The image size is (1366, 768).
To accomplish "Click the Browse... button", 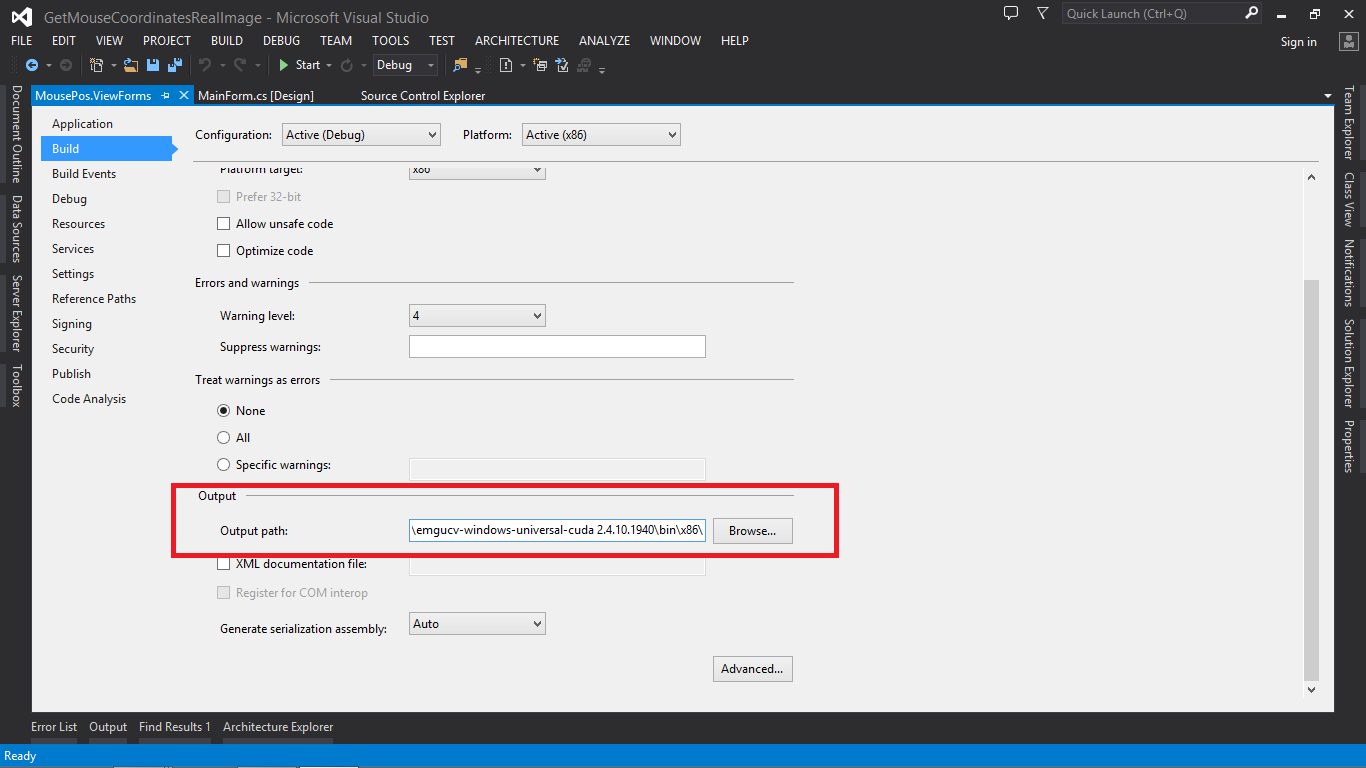I will [753, 531].
